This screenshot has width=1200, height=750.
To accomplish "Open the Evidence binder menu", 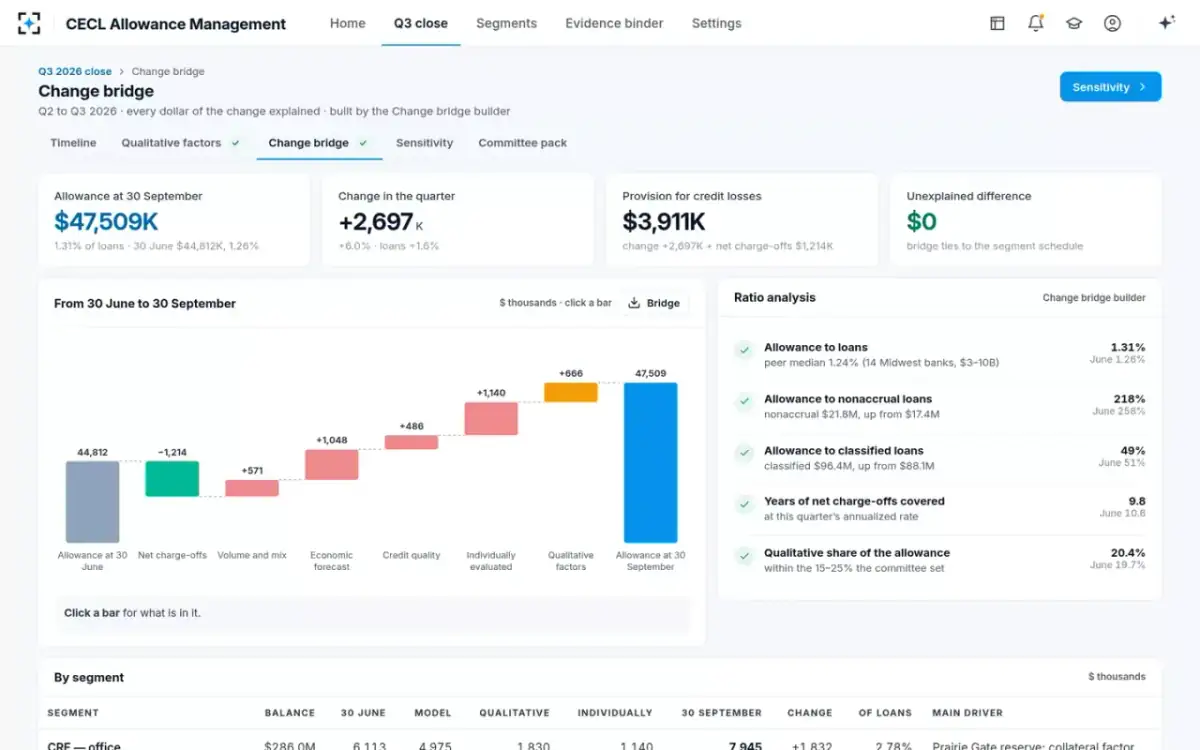I will point(614,23).
